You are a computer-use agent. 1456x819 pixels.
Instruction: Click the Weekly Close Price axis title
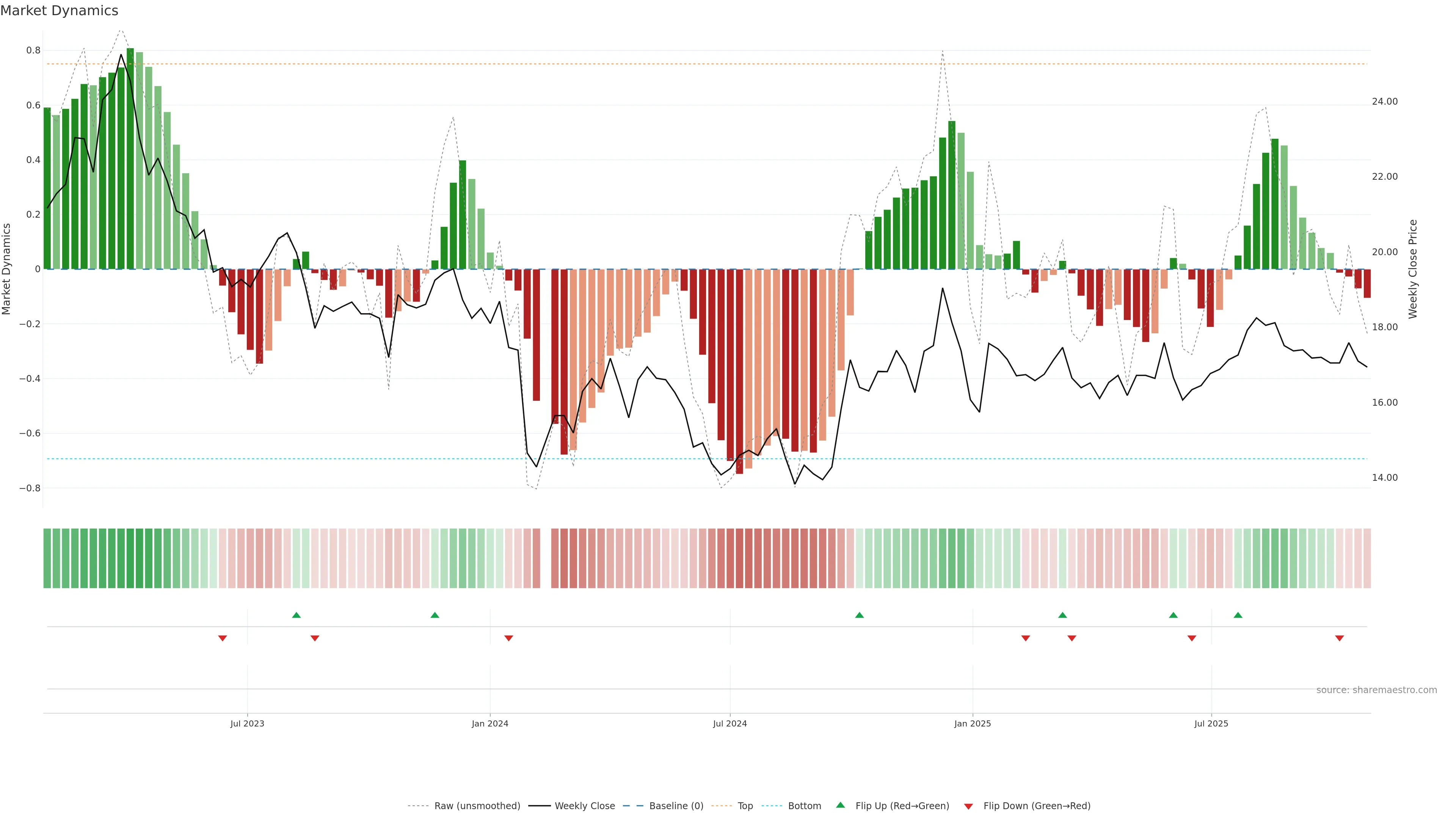(x=1412, y=269)
